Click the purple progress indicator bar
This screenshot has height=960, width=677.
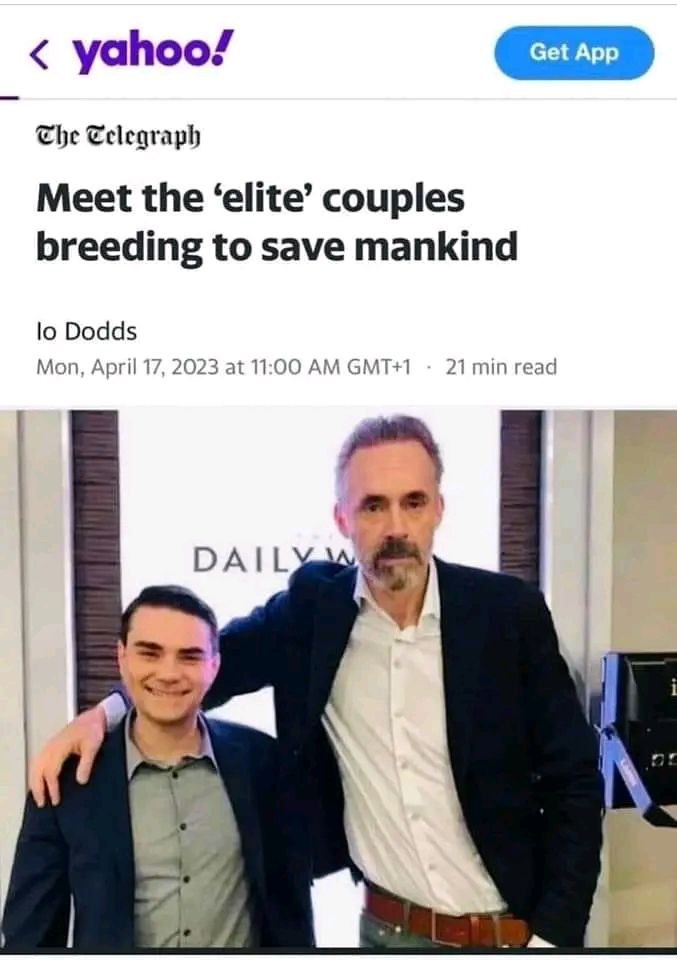click(9, 97)
